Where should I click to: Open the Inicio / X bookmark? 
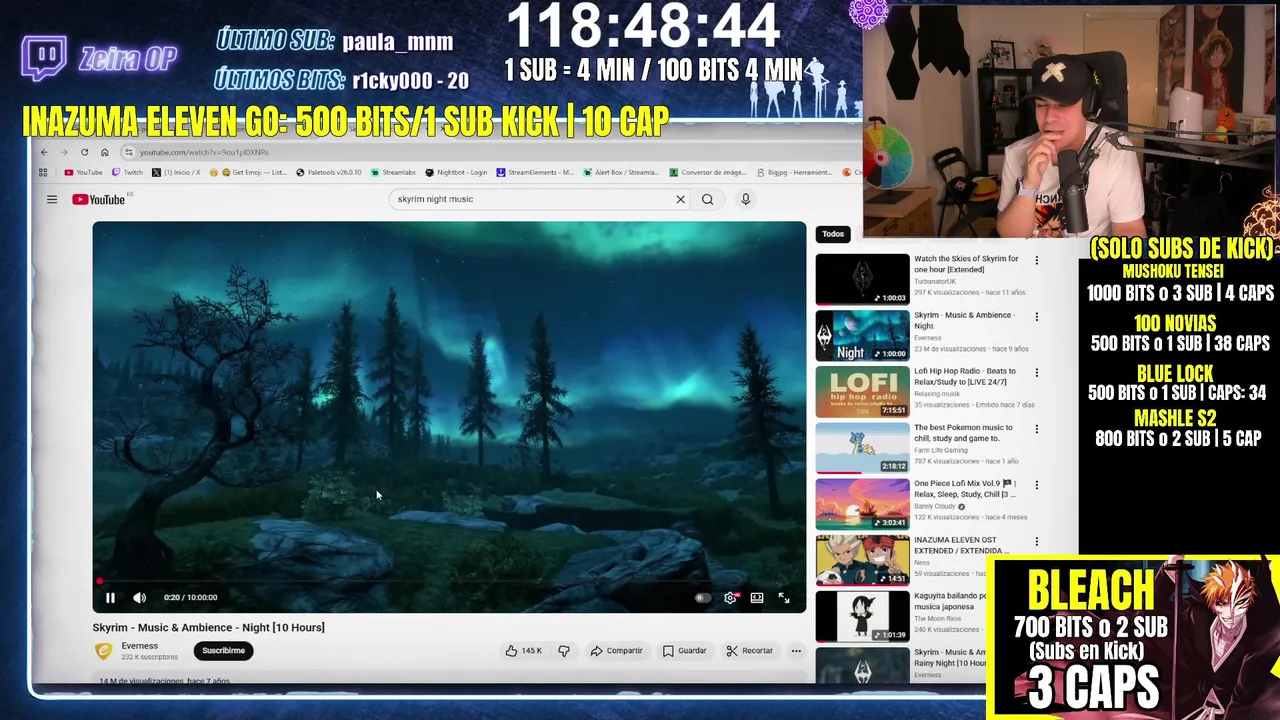click(176, 172)
